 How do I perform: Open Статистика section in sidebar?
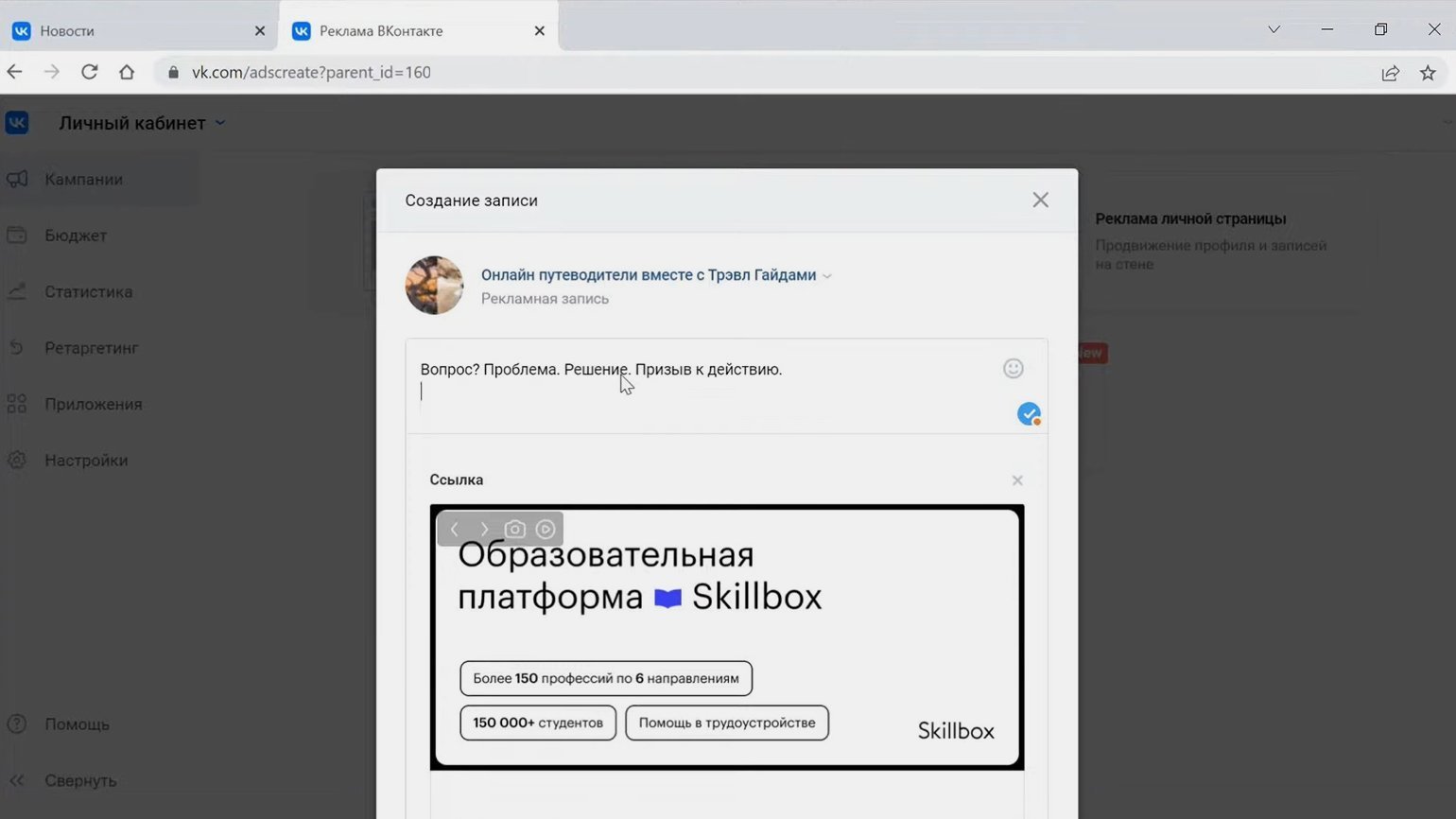(88, 292)
